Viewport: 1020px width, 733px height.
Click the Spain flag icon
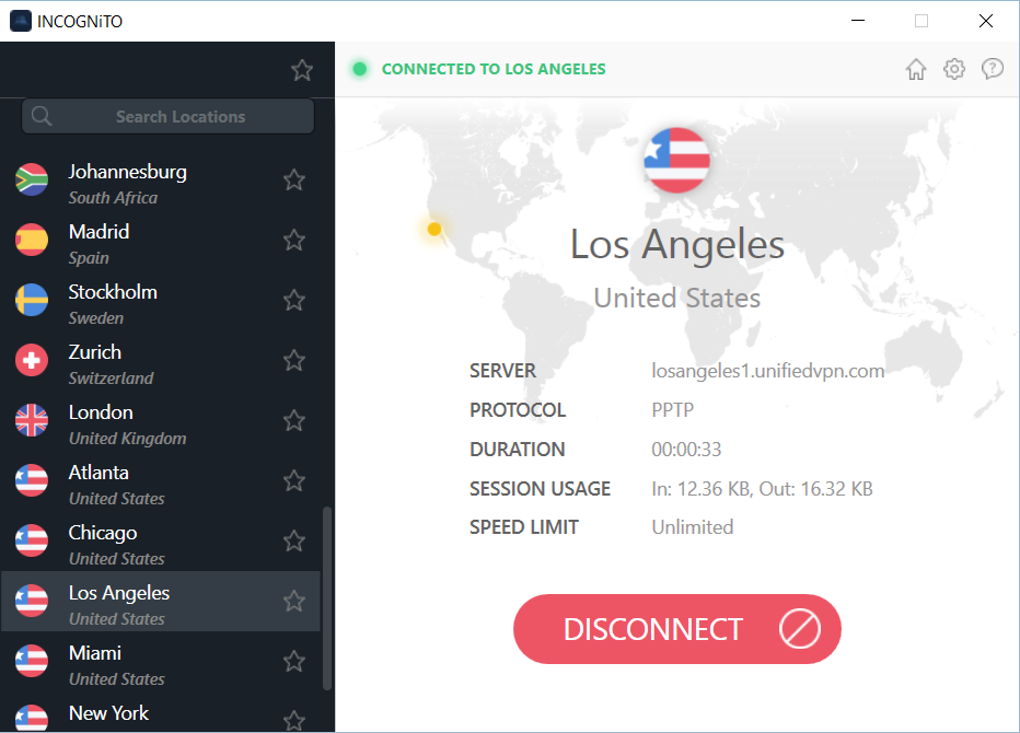(x=32, y=240)
